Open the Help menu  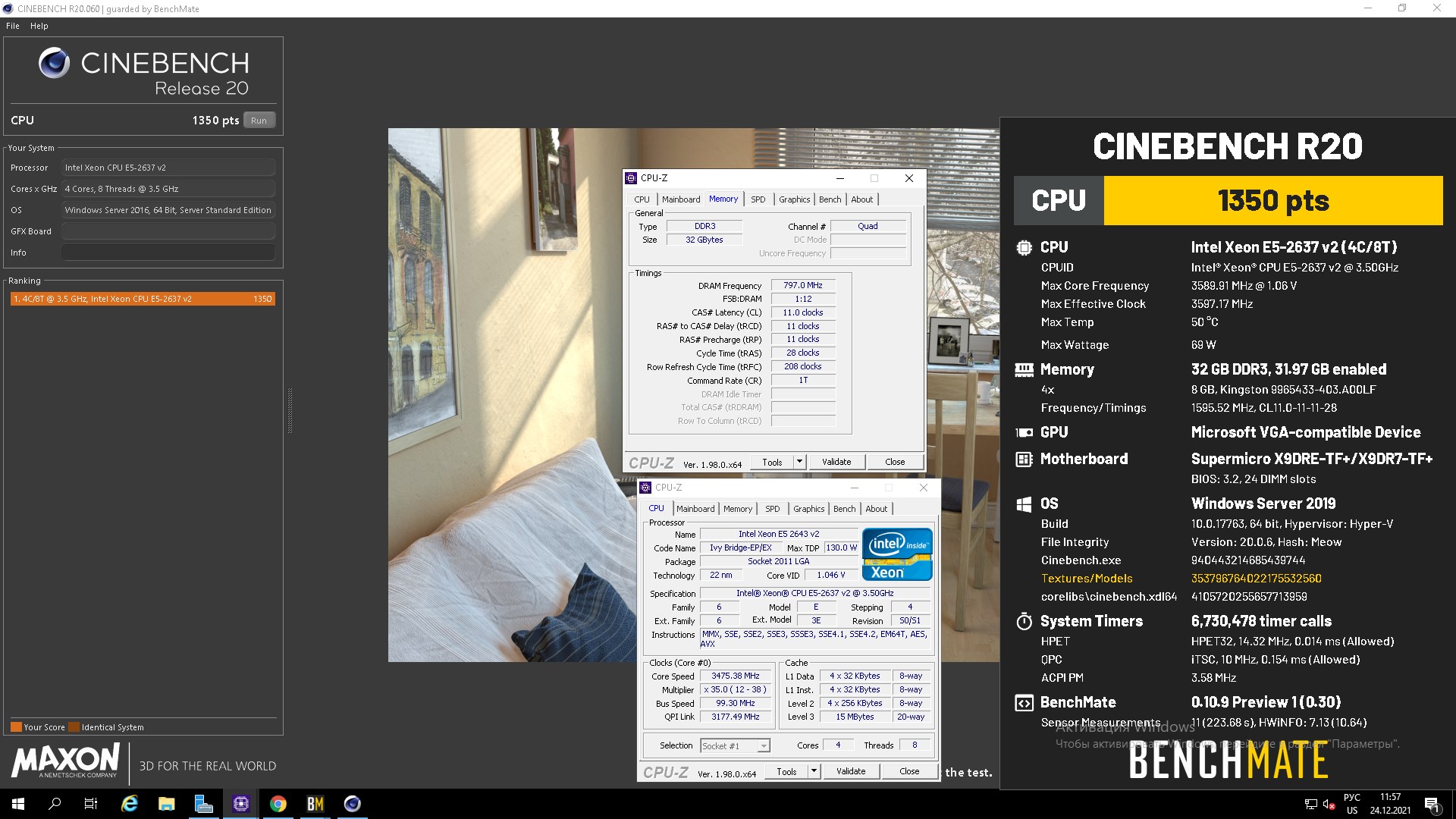coord(39,26)
